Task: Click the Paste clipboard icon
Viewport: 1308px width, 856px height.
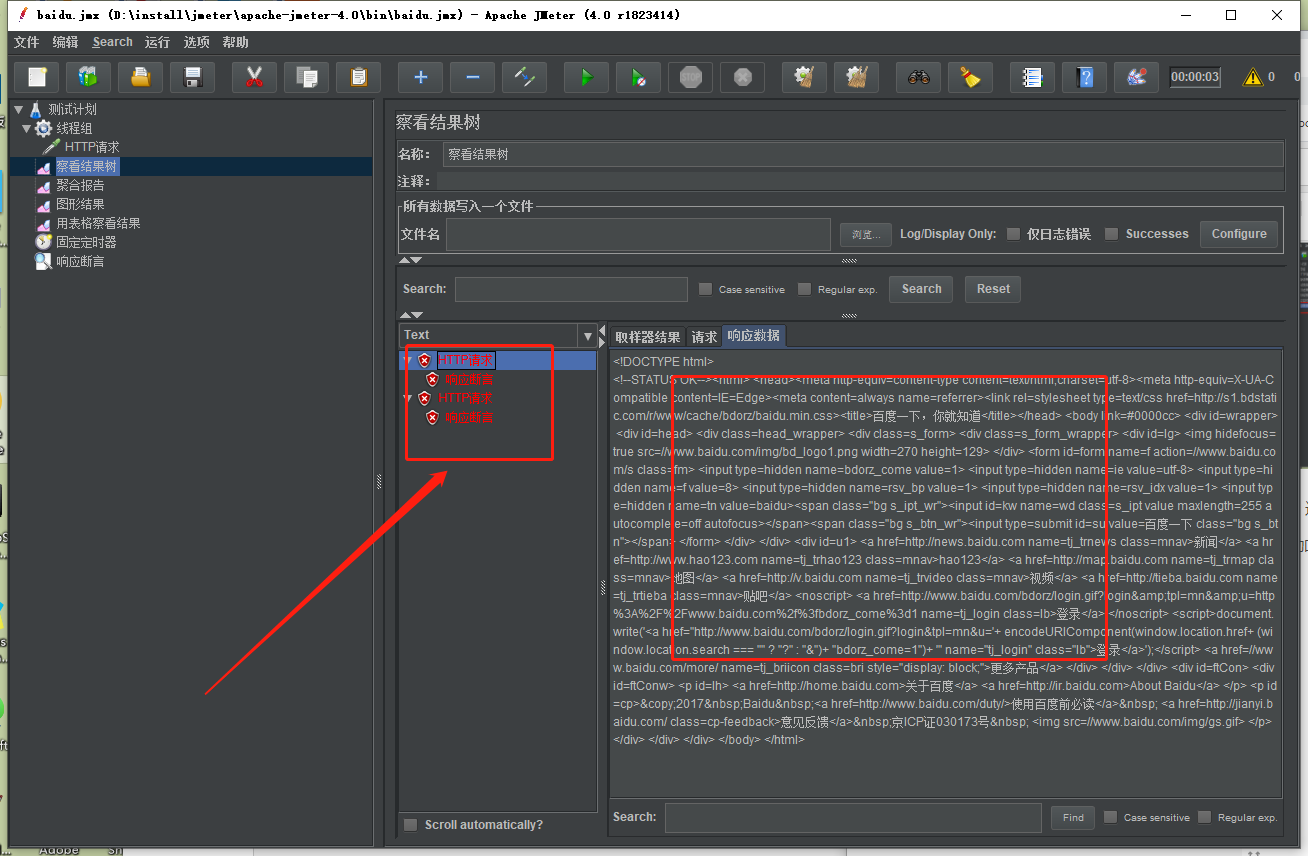Action: point(358,77)
